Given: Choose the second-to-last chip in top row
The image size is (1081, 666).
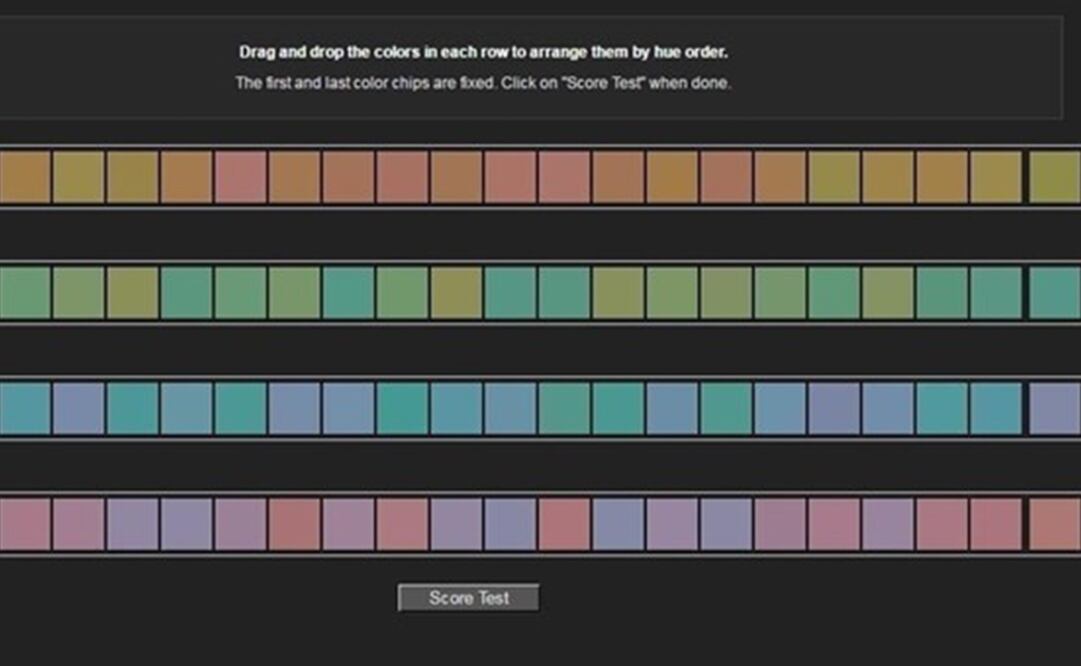Looking at the screenshot, I should pyautogui.click(x=996, y=177).
